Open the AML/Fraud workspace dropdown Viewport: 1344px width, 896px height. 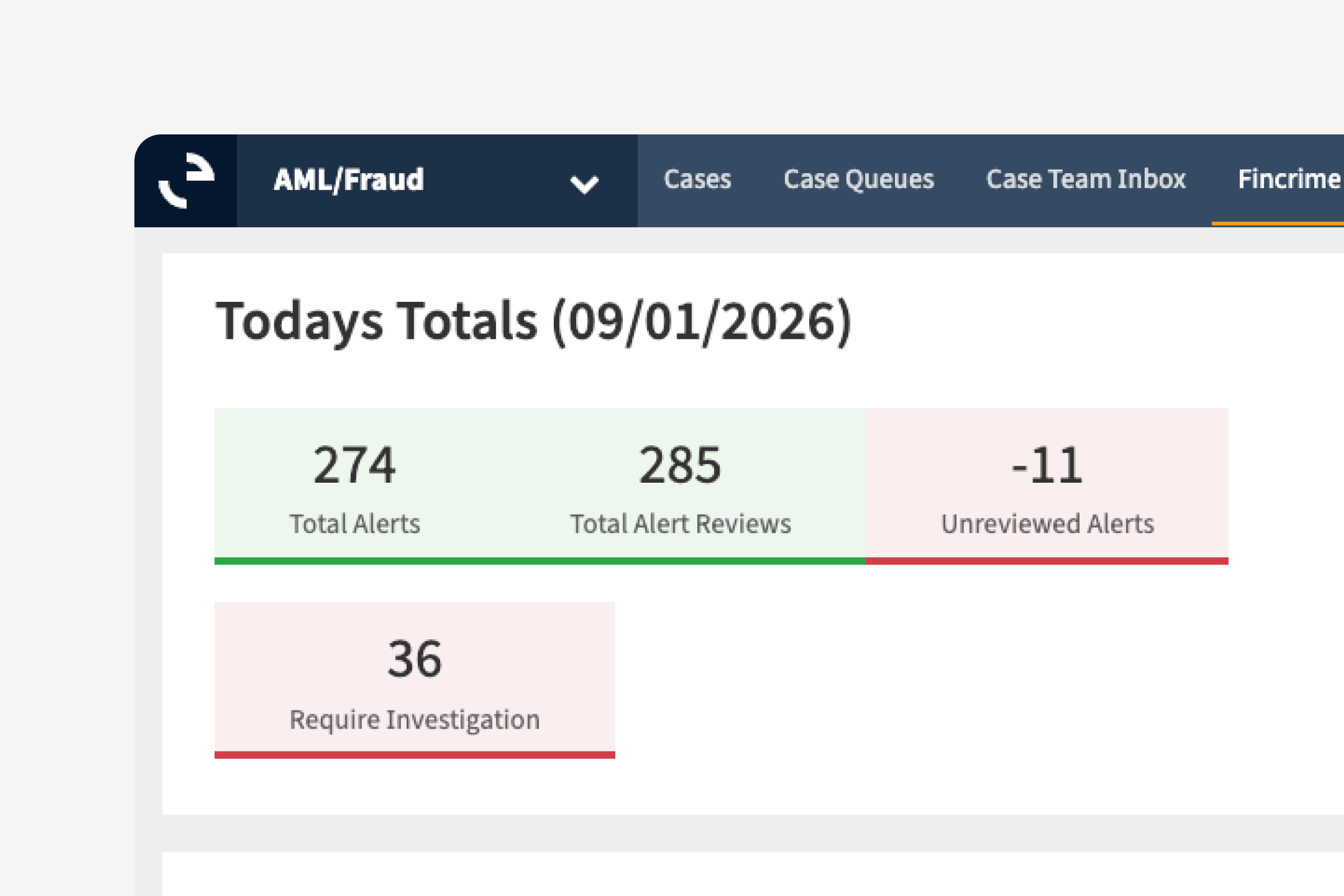click(x=348, y=180)
